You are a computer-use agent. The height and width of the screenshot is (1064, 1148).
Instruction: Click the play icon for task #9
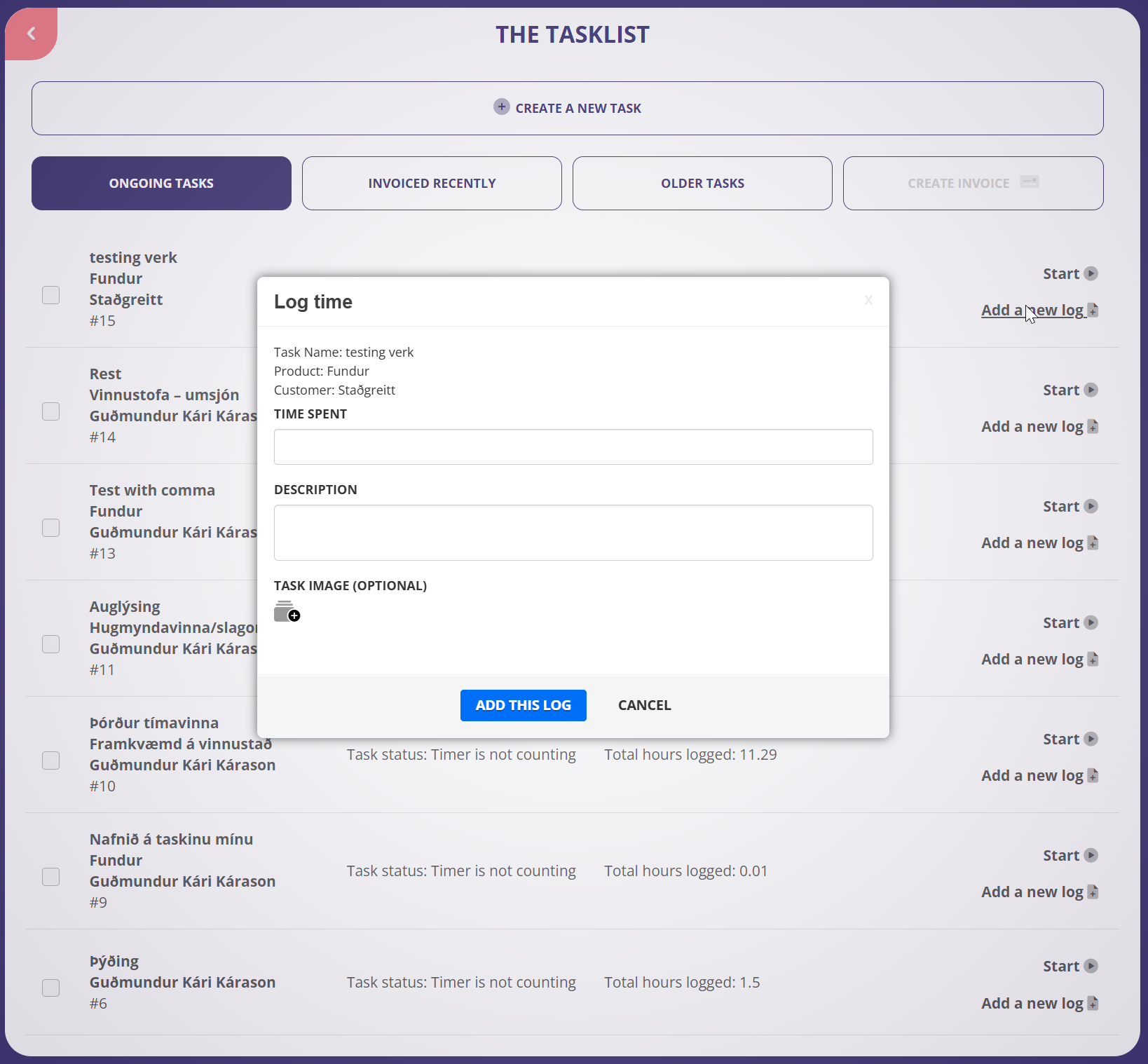pyautogui.click(x=1091, y=855)
